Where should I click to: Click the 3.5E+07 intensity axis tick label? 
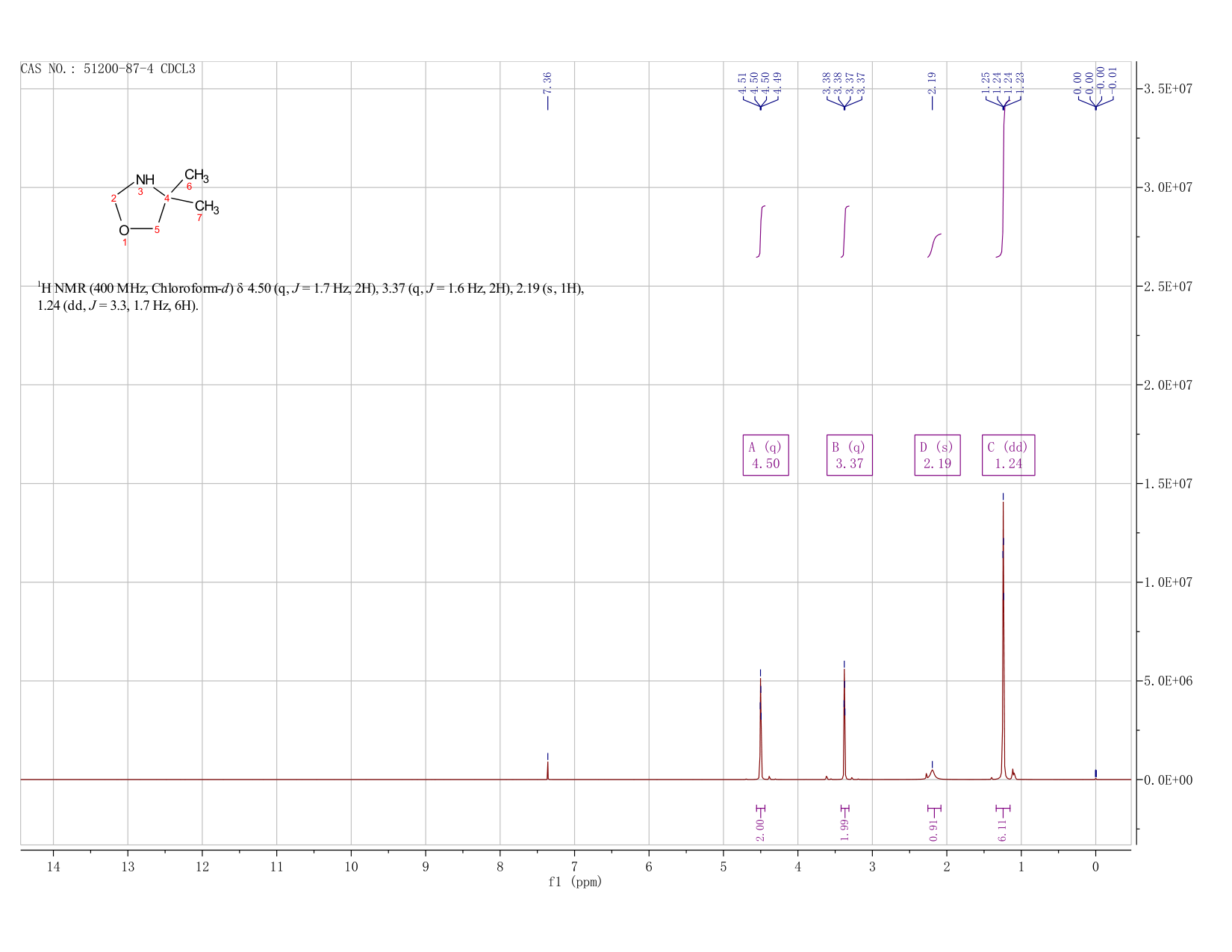(x=1171, y=89)
